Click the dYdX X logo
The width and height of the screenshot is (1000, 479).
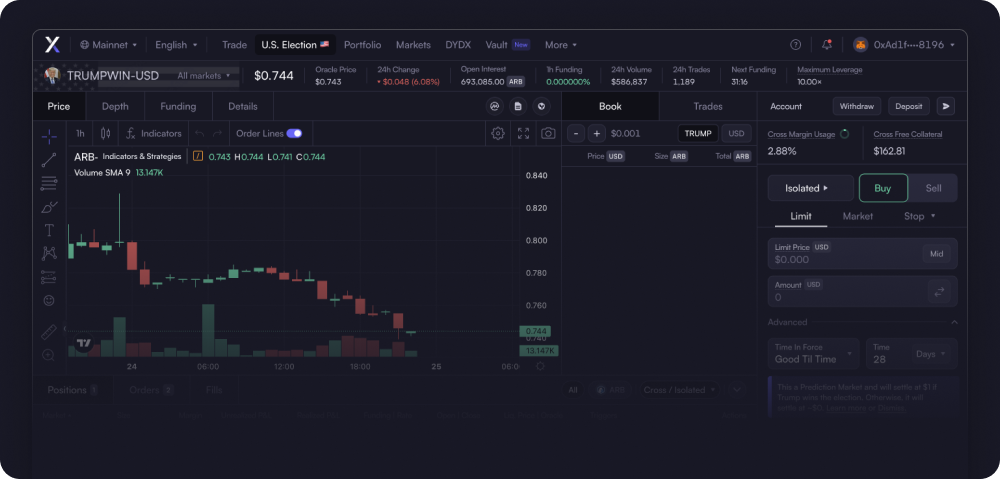tap(52, 45)
